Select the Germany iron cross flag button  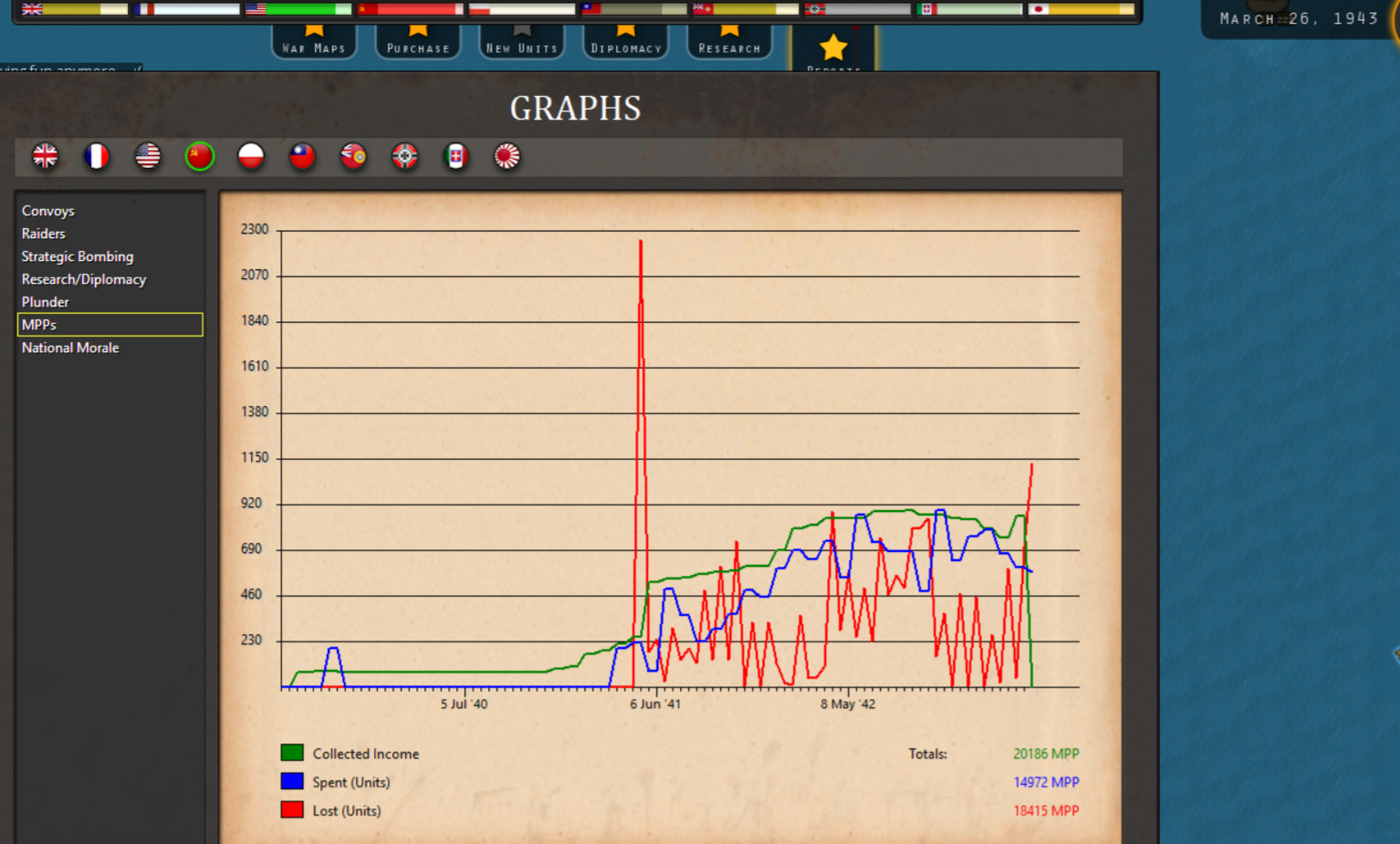pos(404,156)
